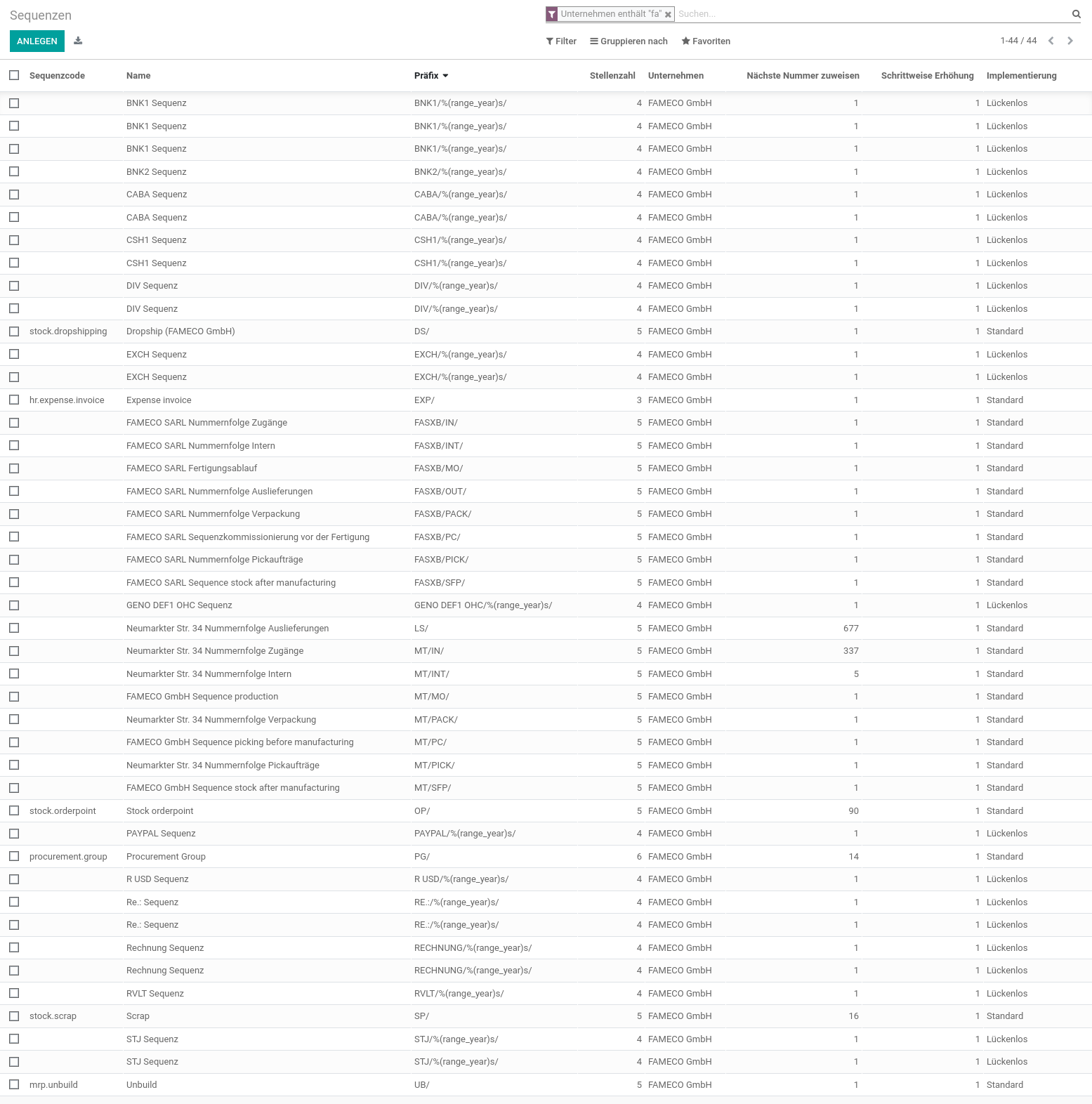Click the 1-44 / 44 pager counter
Viewport: 1092px width, 1104px height.
tap(1018, 41)
